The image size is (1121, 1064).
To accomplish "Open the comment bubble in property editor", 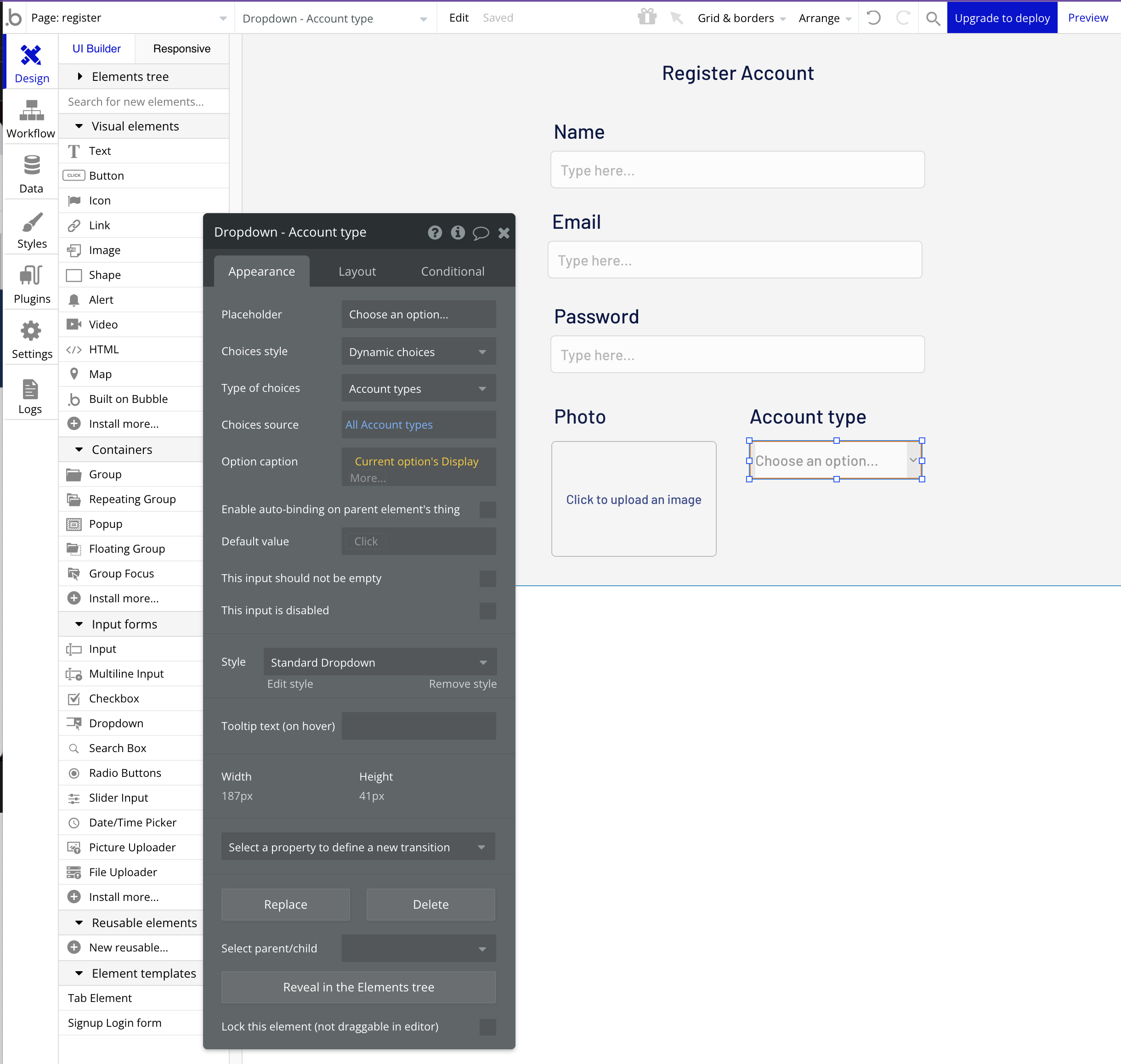I will (x=481, y=232).
